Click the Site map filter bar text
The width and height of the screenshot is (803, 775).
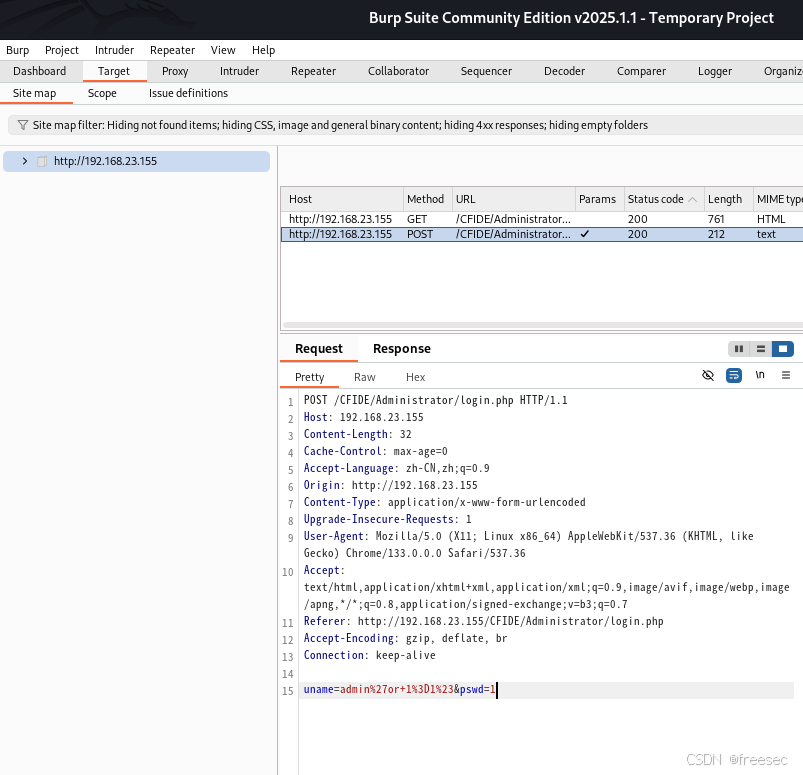click(x=340, y=125)
